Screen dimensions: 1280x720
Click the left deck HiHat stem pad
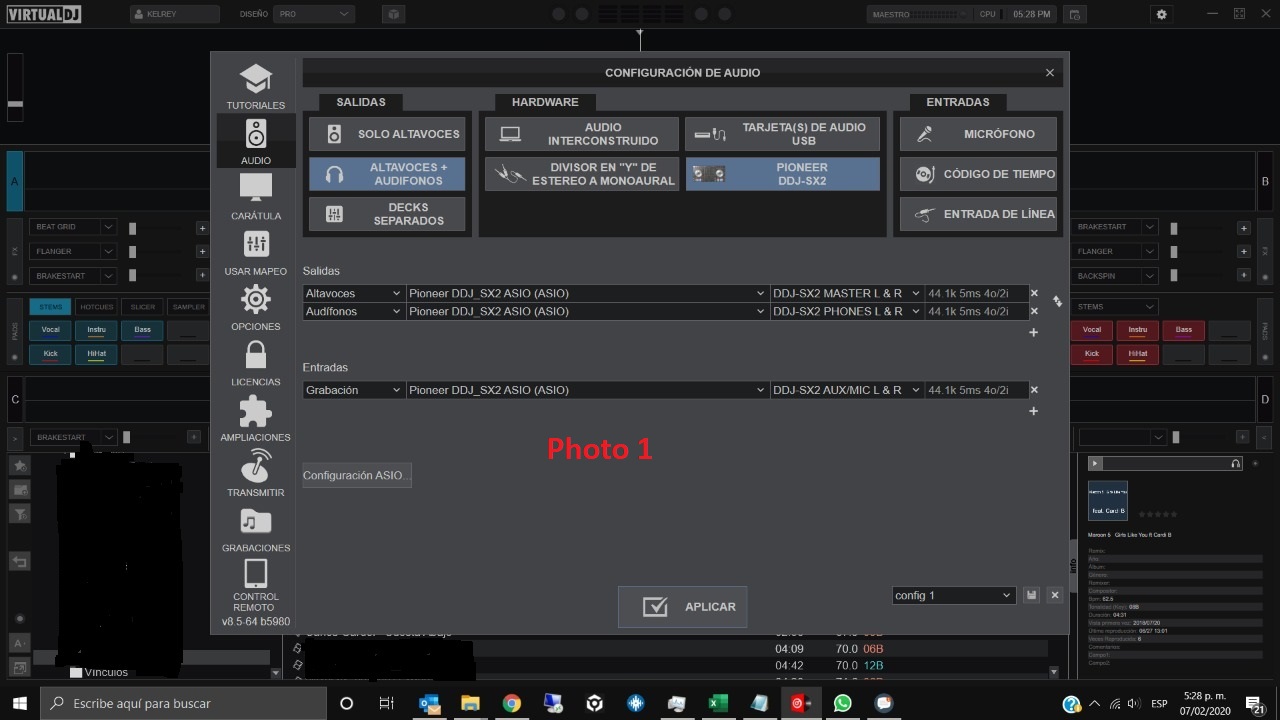(x=97, y=354)
